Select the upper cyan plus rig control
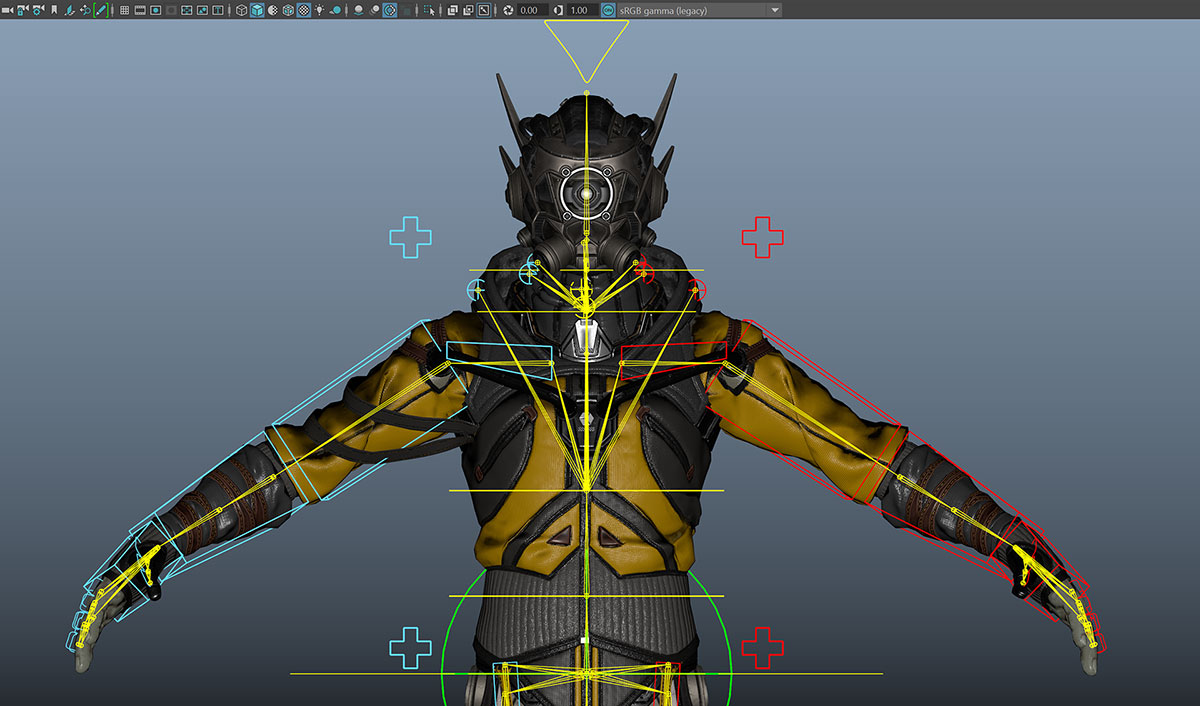The width and height of the screenshot is (1200, 706). coord(410,237)
